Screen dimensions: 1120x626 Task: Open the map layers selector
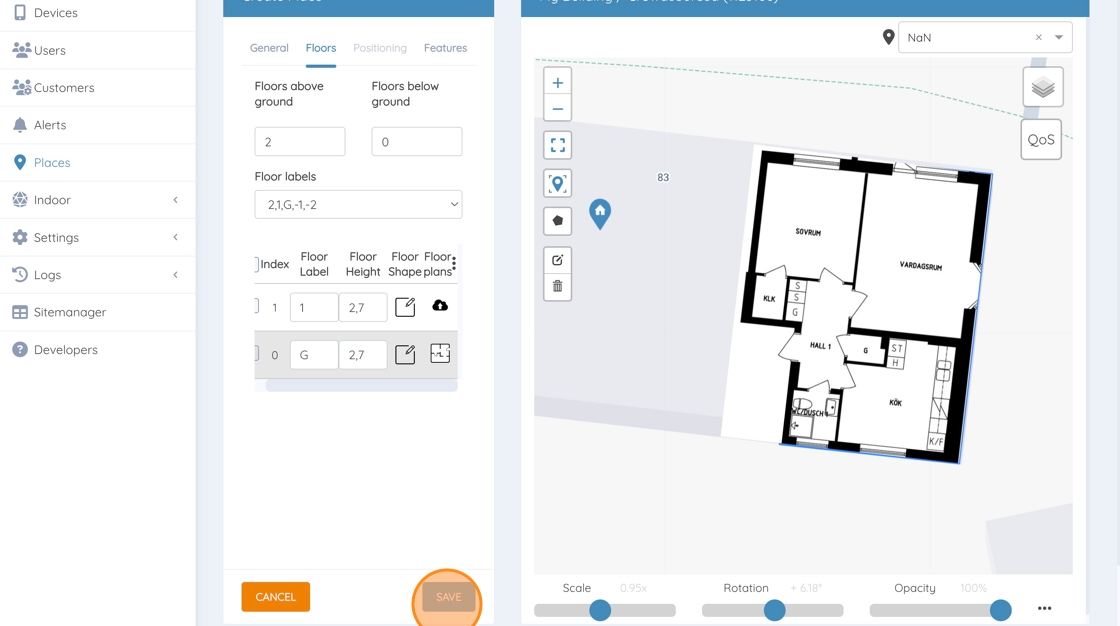click(1043, 87)
